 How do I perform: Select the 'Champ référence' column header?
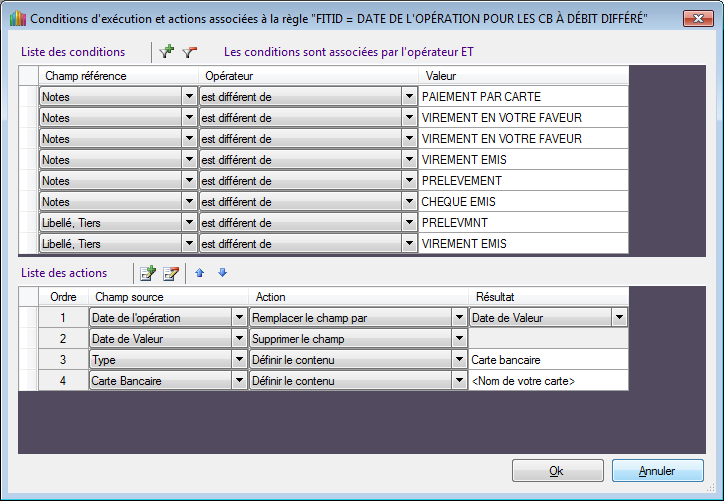click(x=118, y=75)
